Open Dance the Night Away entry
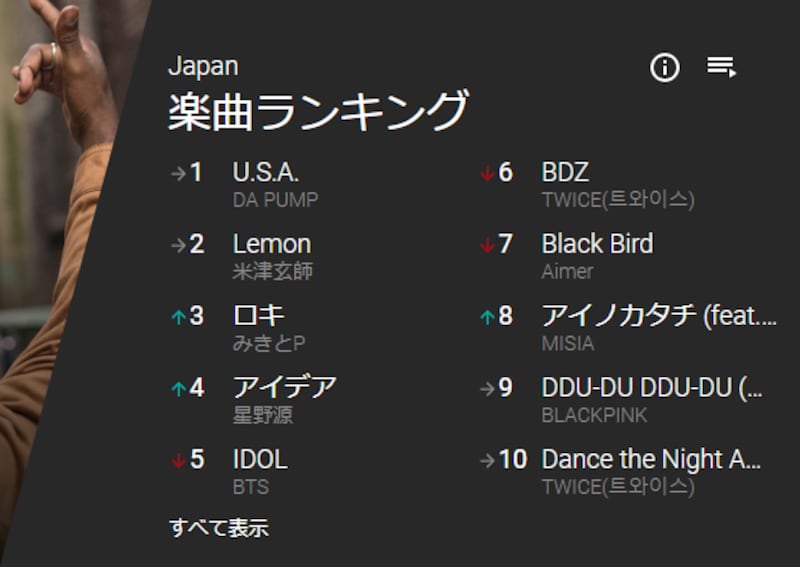The image size is (800, 567). pyautogui.click(x=651, y=459)
